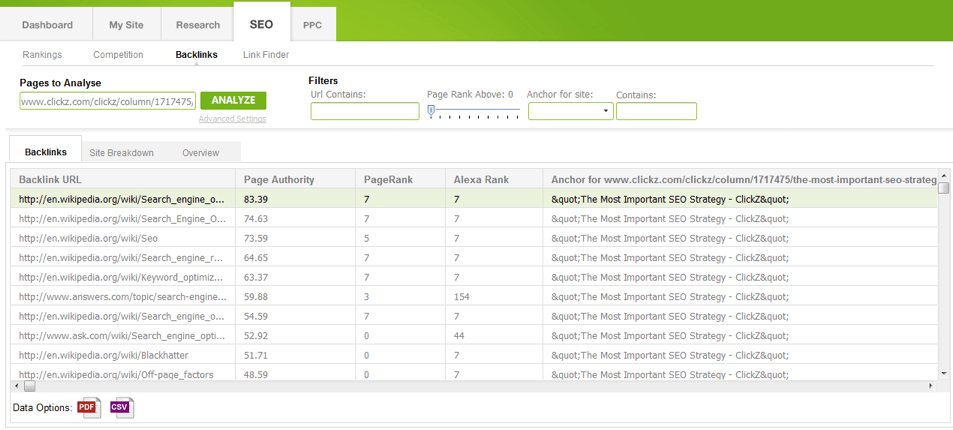Show the Backlinks results tab
953x430 pixels.
click(46, 153)
